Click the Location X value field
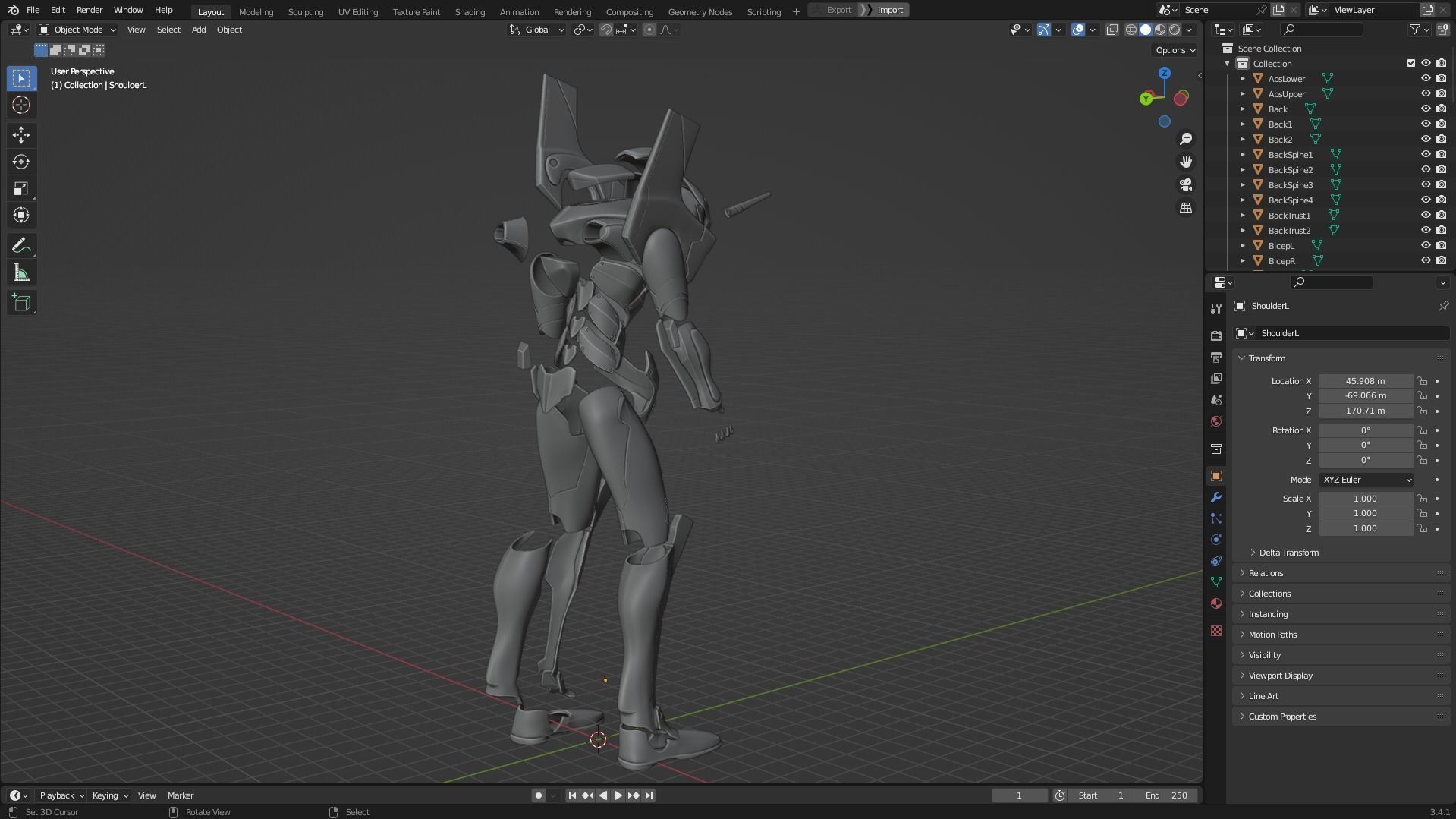The width and height of the screenshot is (1456, 819). [1365, 381]
